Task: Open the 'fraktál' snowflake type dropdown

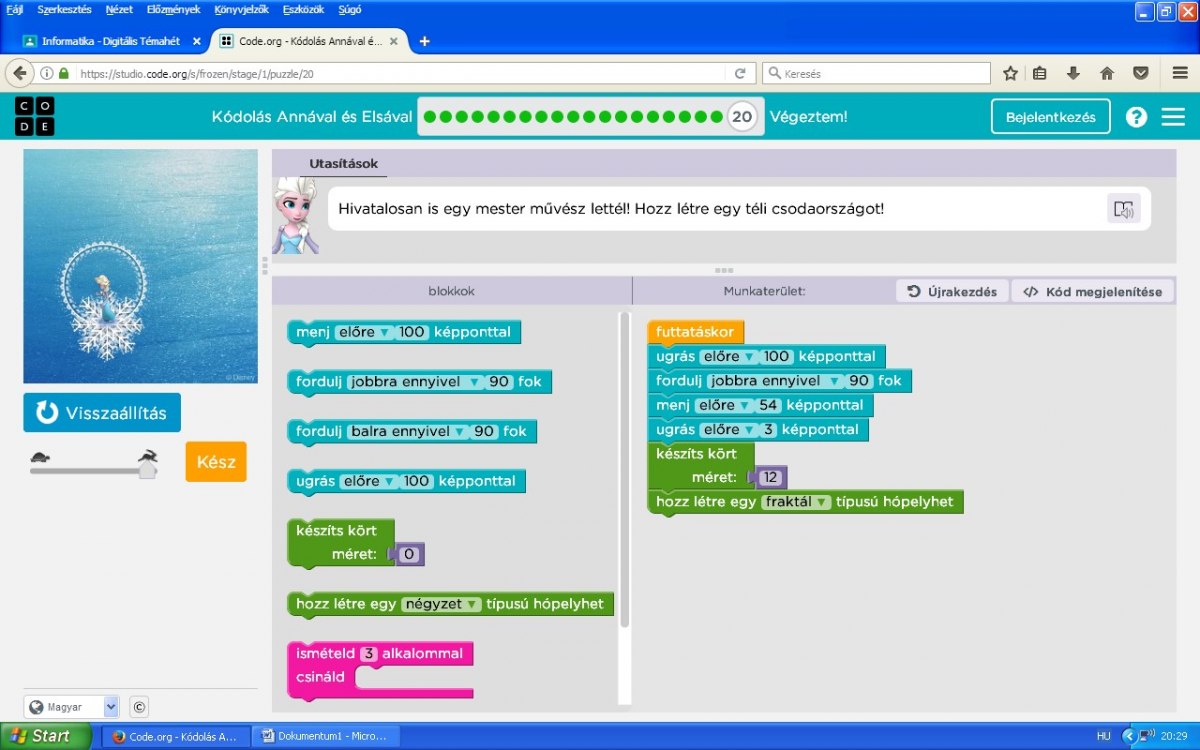Action: [796, 502]
